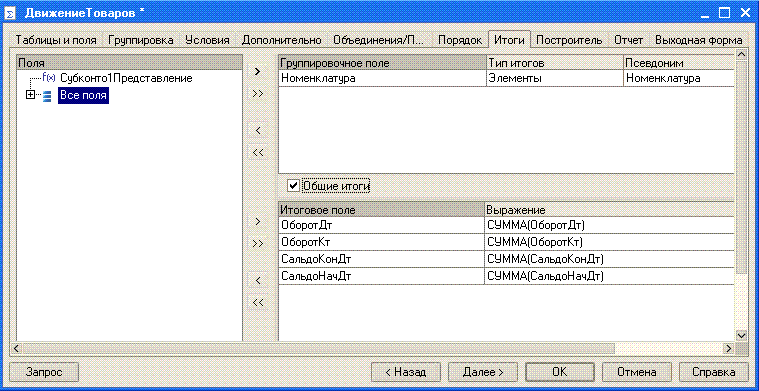This screenshot has width=759, height=391.
Task: Click the СУММА(ОборотКт) expression cell
Action: coord(609,242)
